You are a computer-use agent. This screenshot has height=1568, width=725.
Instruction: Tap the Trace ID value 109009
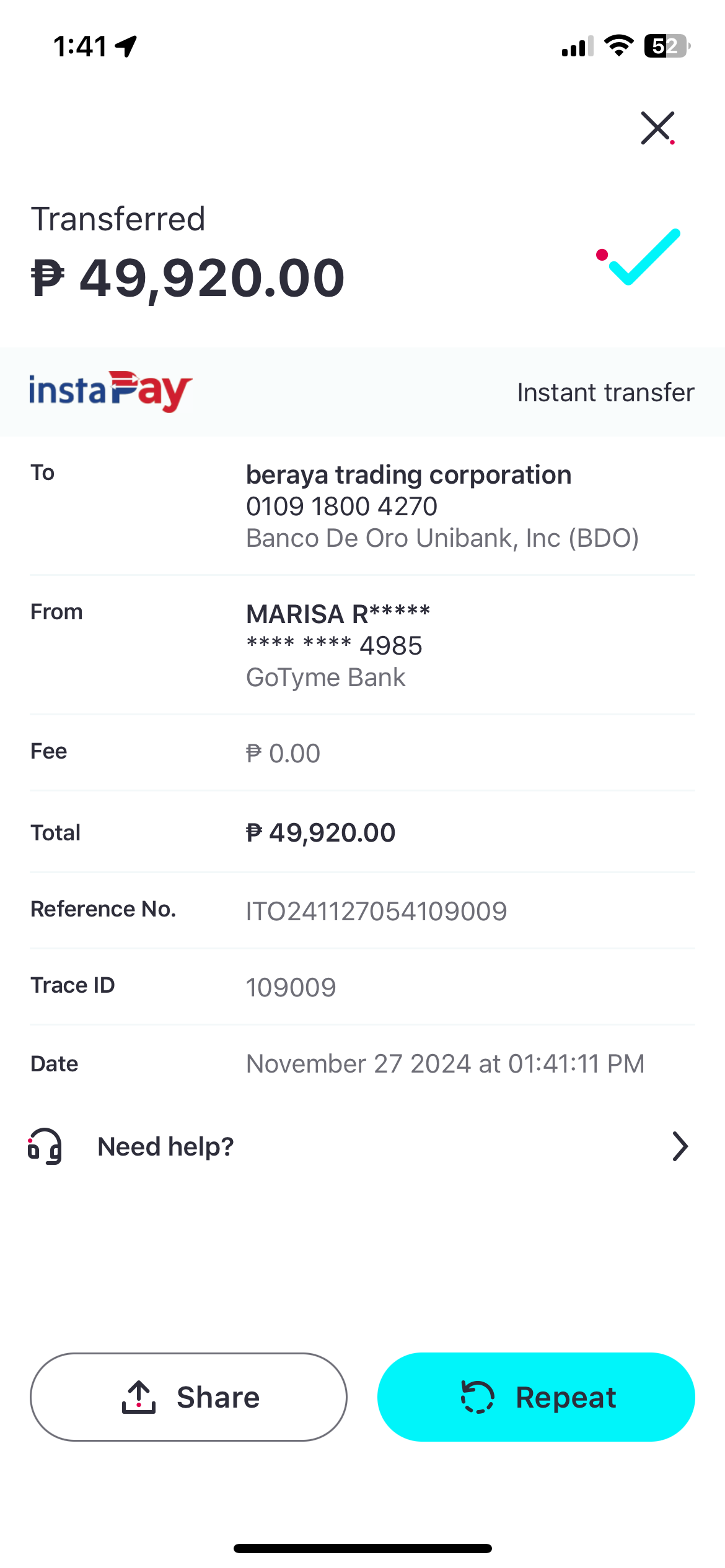pyautogui.click(x=291, y=987)
